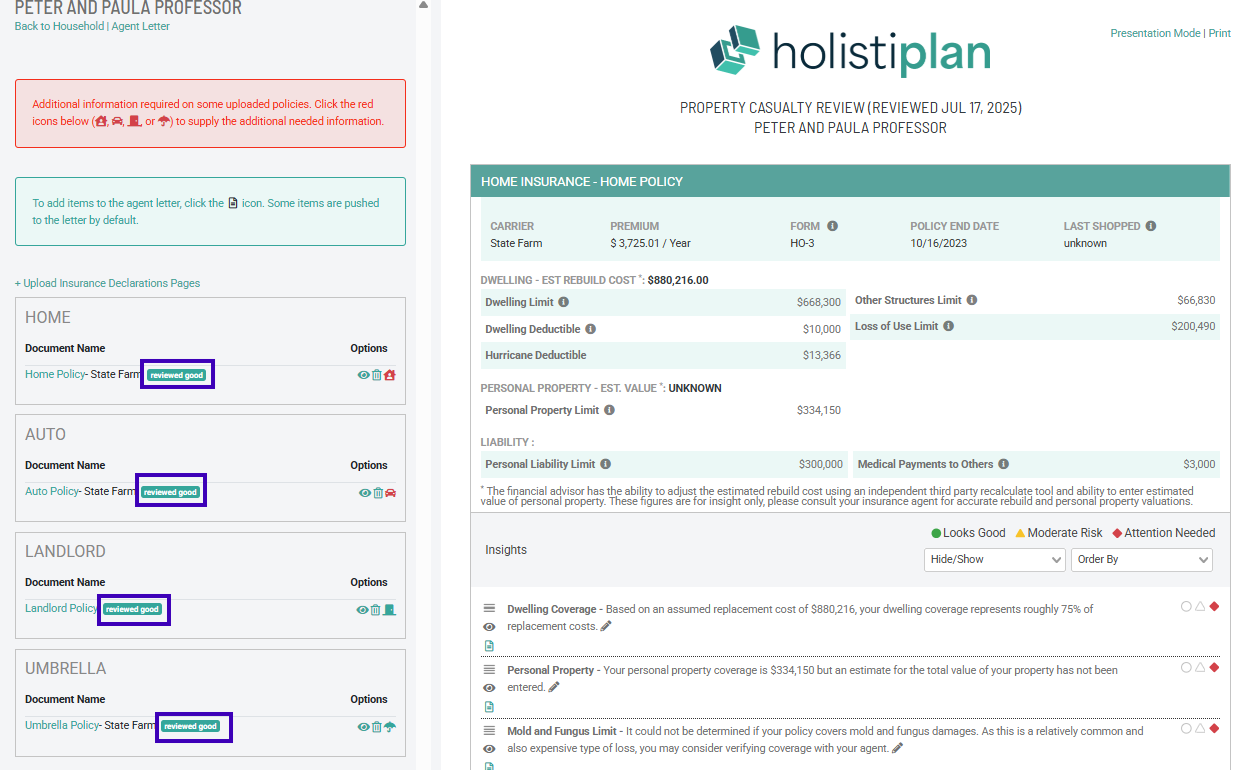
Task: Switch to Presentation Mode
Action: pos(1155,33)
